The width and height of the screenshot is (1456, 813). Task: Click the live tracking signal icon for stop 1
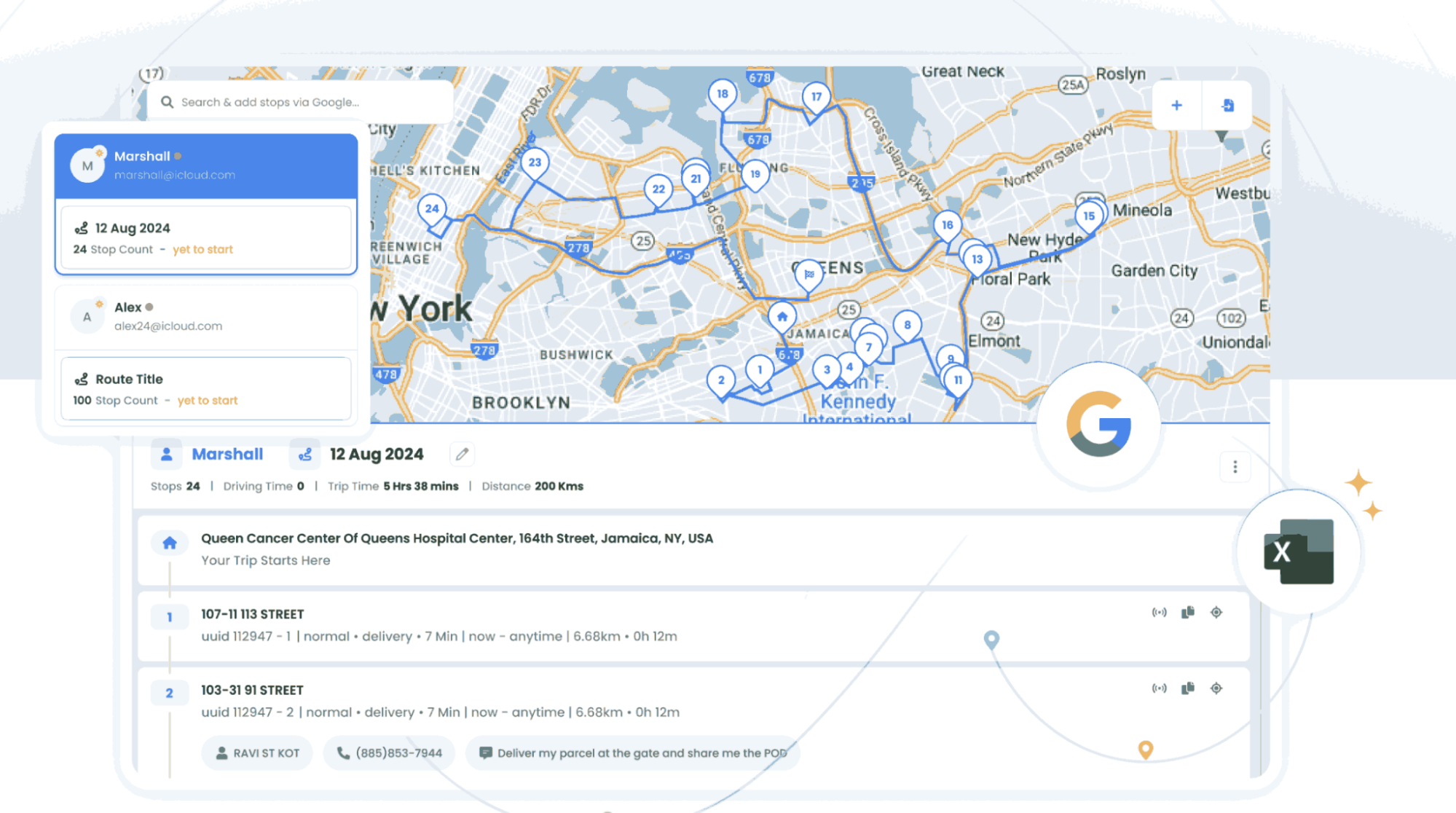coord(1159,612)
